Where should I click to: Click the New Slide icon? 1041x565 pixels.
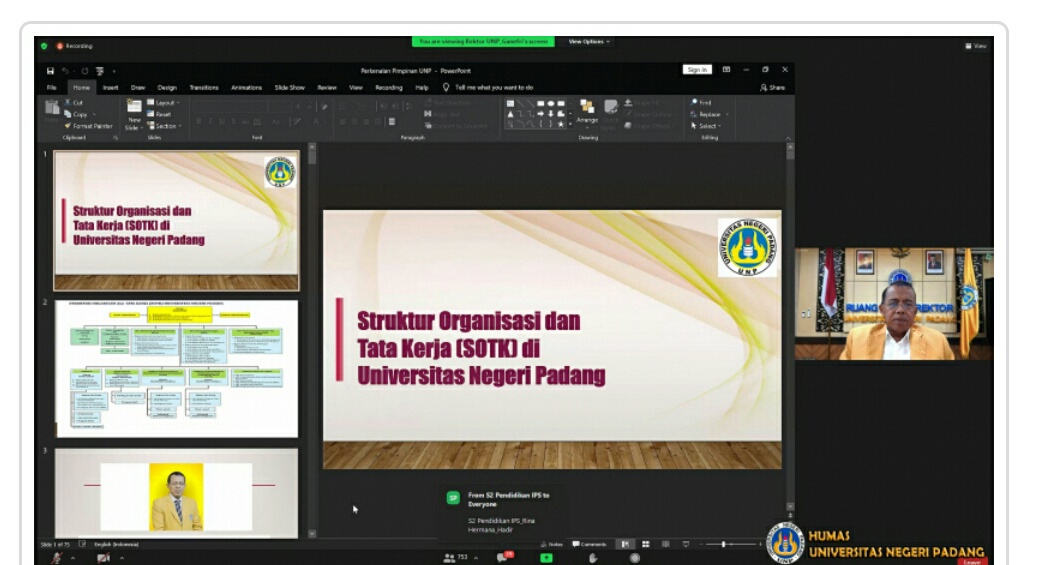(134, 114)
